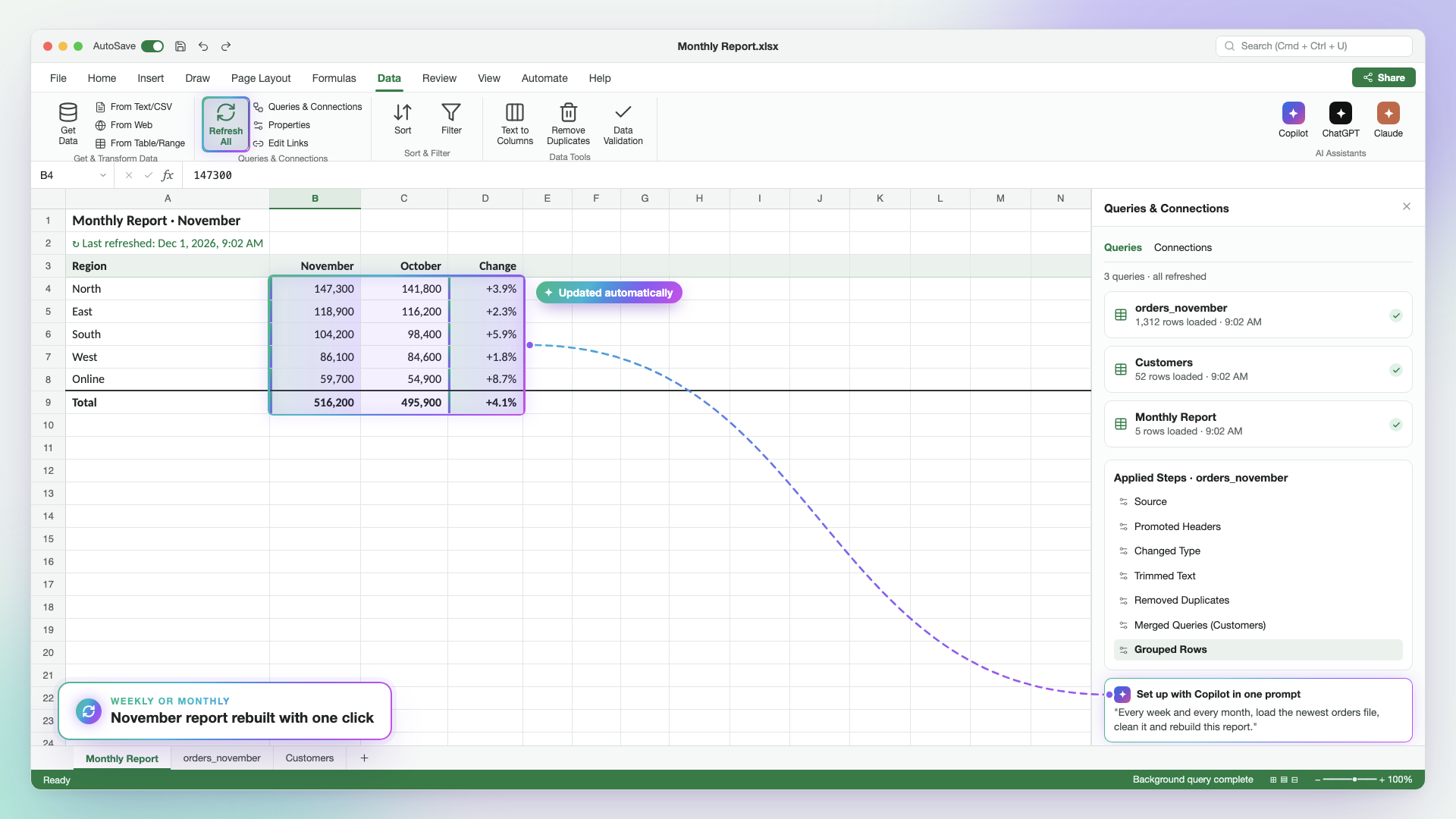
Task: Select the orders_november query card
Action: 1257,315
